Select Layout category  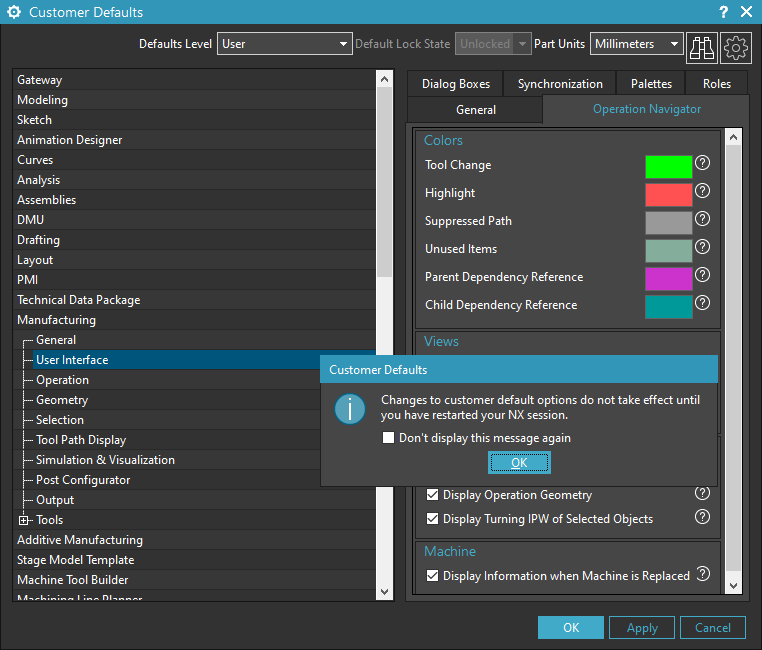click(194, 260)
